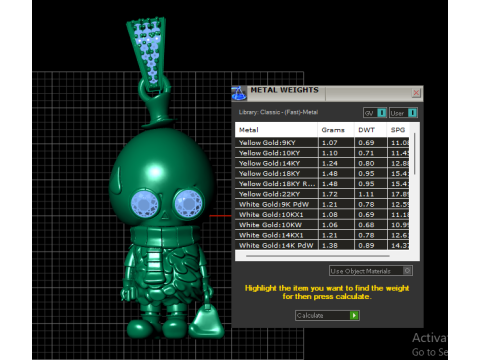Select the White Gold:9K PdW row
This screenshot has width=480, height=360.
pos(322,204)
